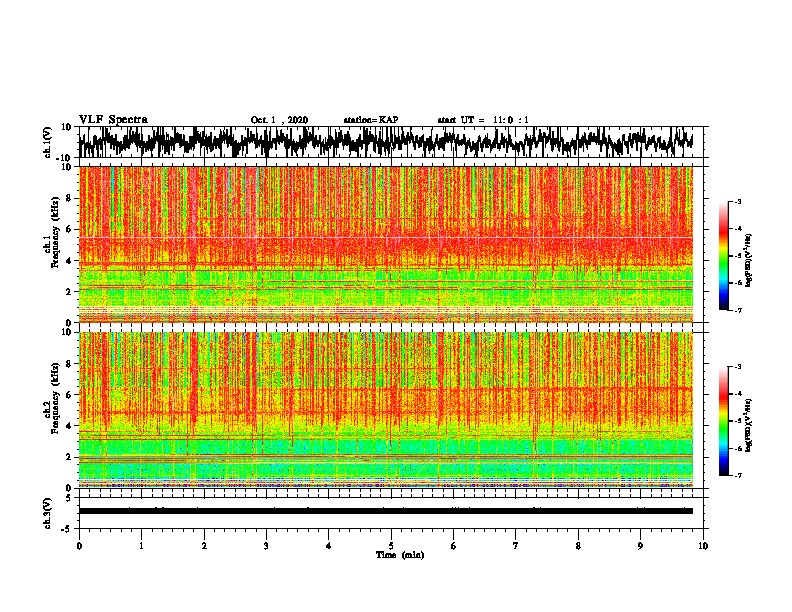Click the ch.3 axis "-5" tick label
The image size is (792, 612).
(x=67, y=529)
